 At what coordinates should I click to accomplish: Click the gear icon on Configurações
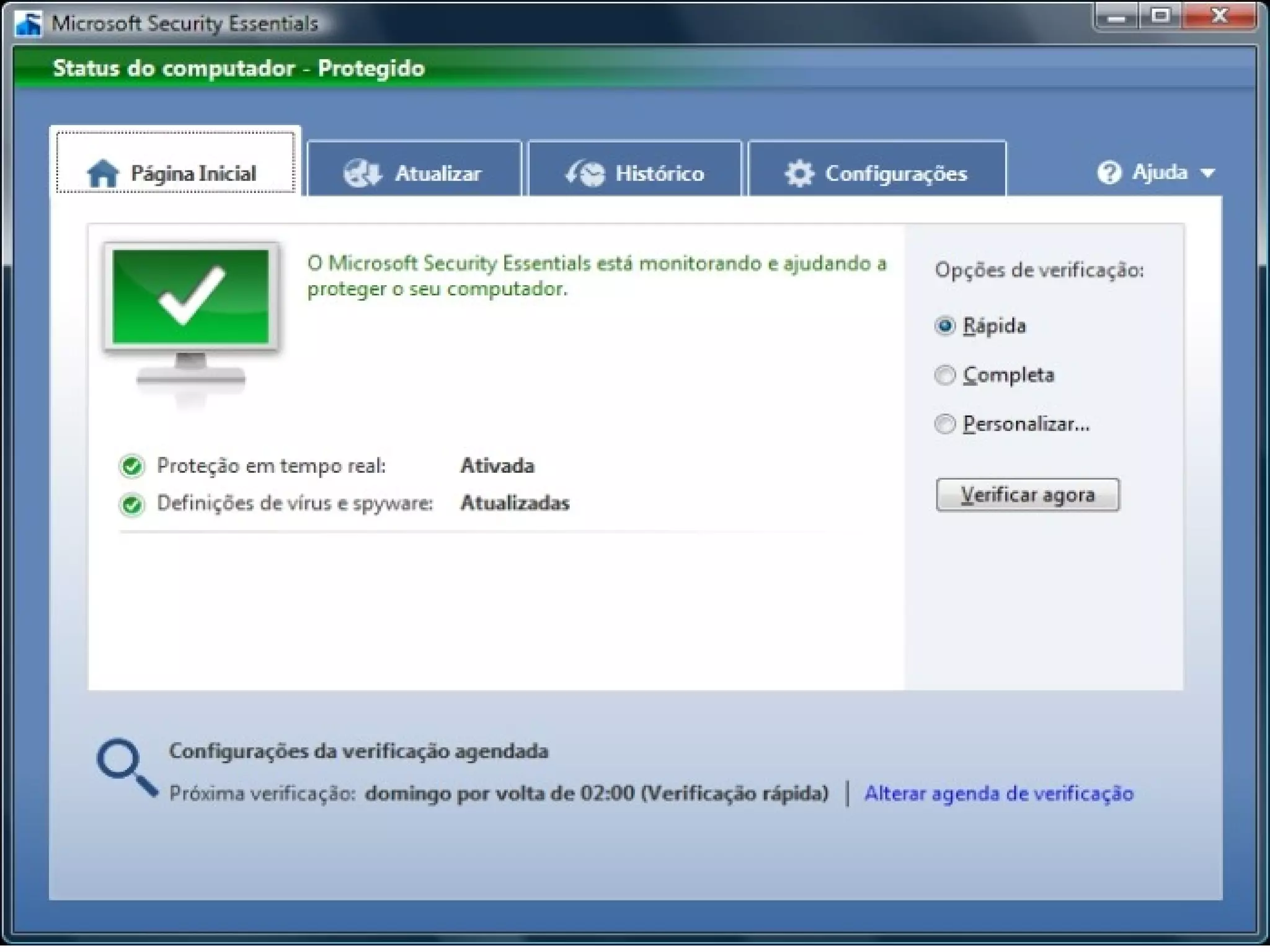(x=799, y=173)
